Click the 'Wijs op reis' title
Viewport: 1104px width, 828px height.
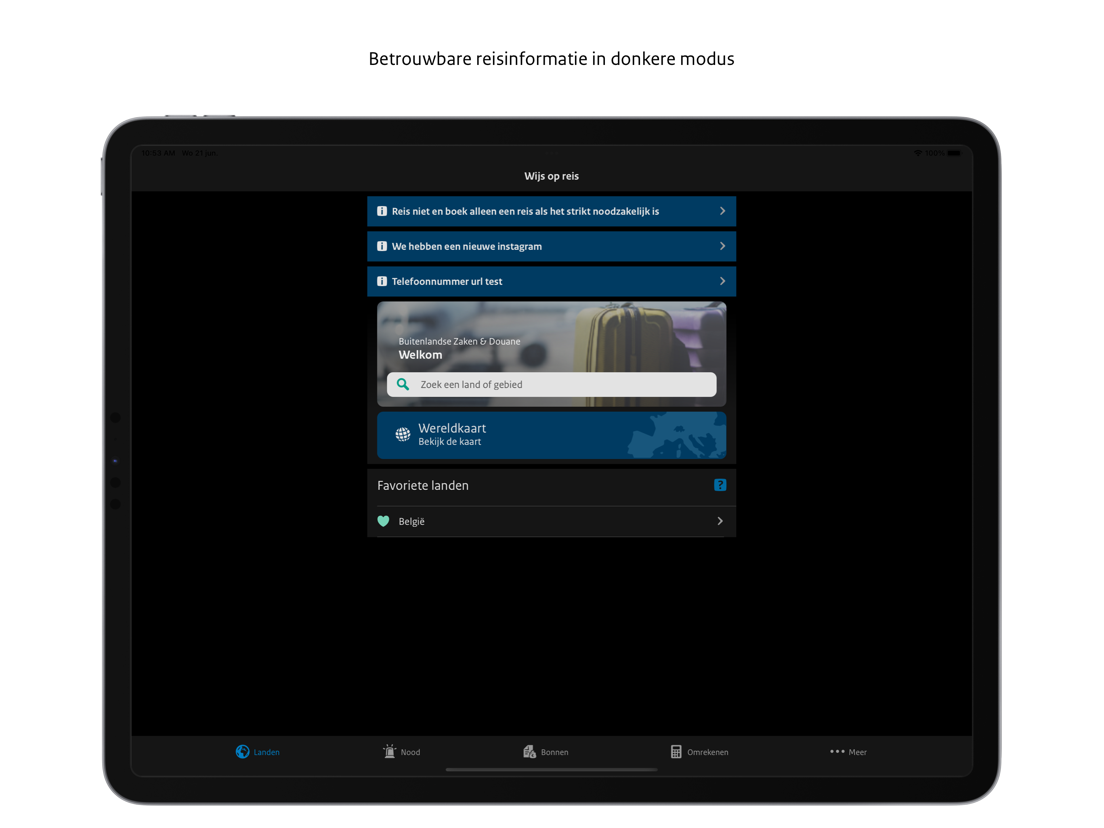pos(551,176)
